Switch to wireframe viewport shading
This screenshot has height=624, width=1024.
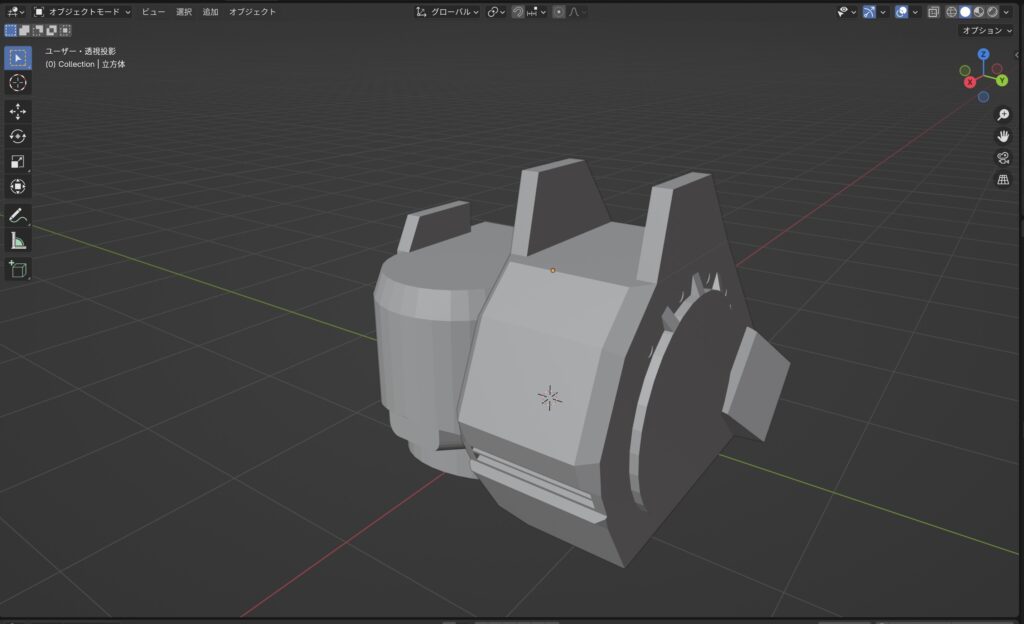951,12
